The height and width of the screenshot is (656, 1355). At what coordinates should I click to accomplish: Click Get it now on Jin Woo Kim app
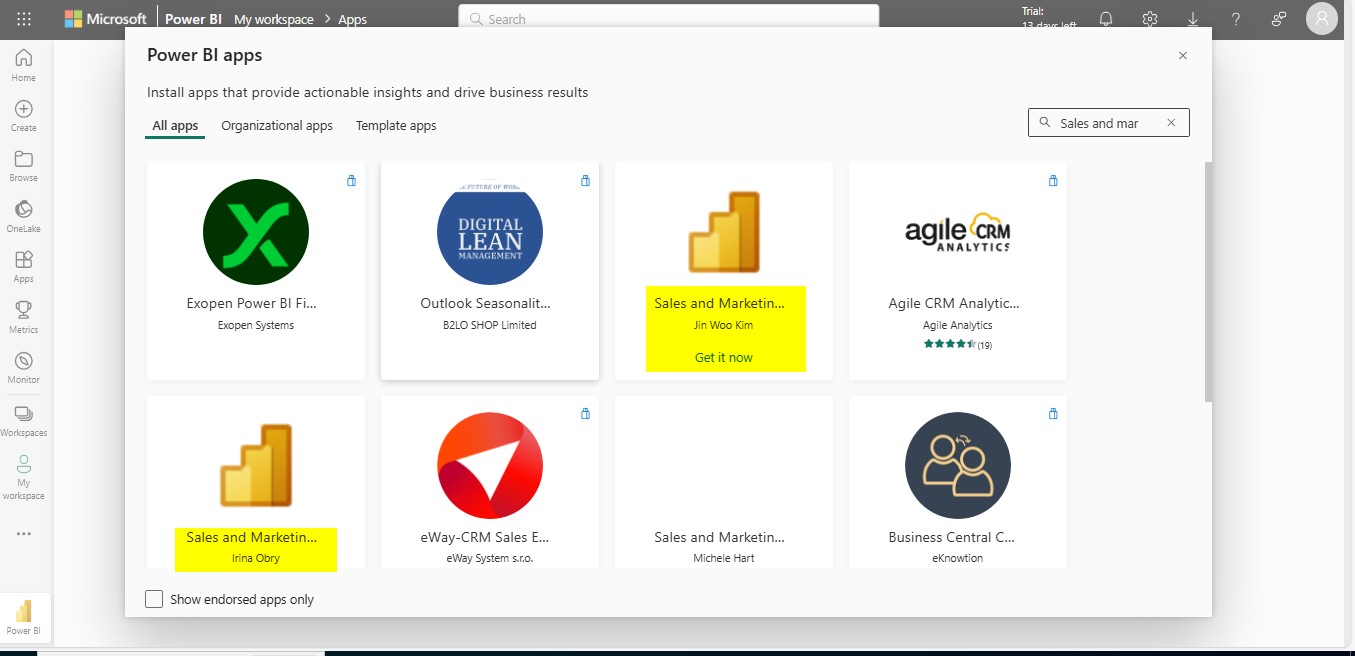(724, 357)
